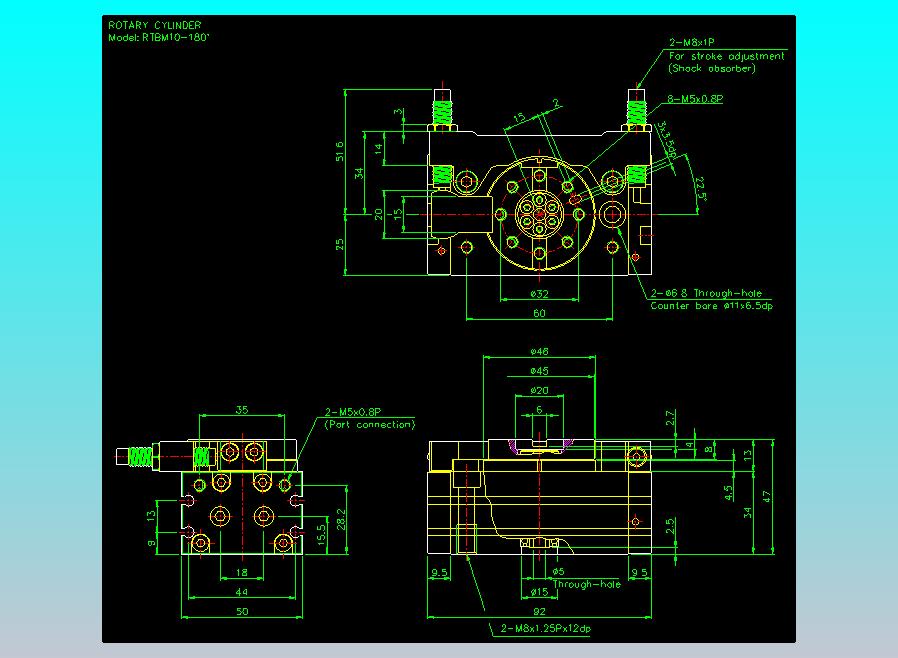This screenshot has width=898, height=658.
Task: Select the "22.5°" angle dimension
Action: pyautogui.click(x=700, y=188)
